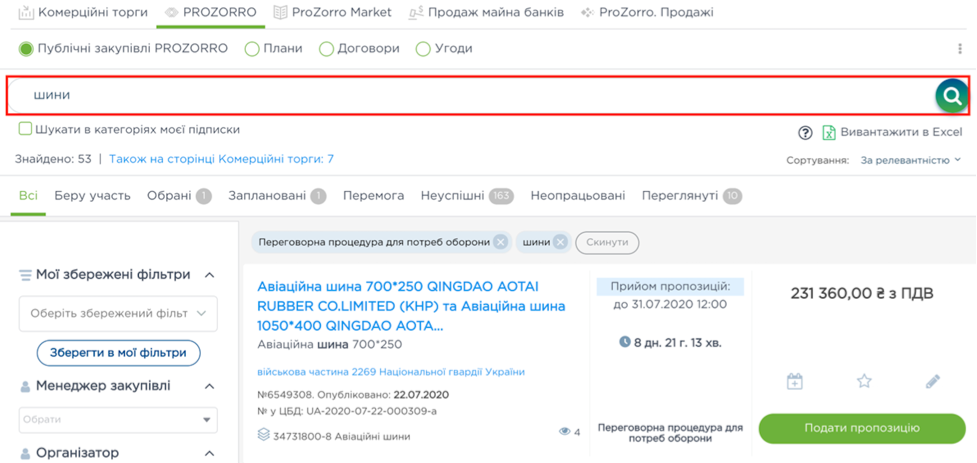This screenshot has height=463, width=977.
Task: Switch to the 'ProZorro Market' tab
Action: coord(336,13)
